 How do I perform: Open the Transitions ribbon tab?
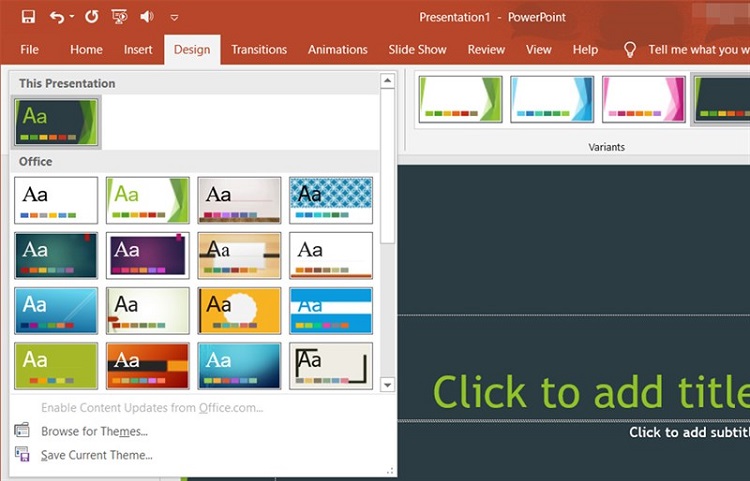click(x=258, y=49)
